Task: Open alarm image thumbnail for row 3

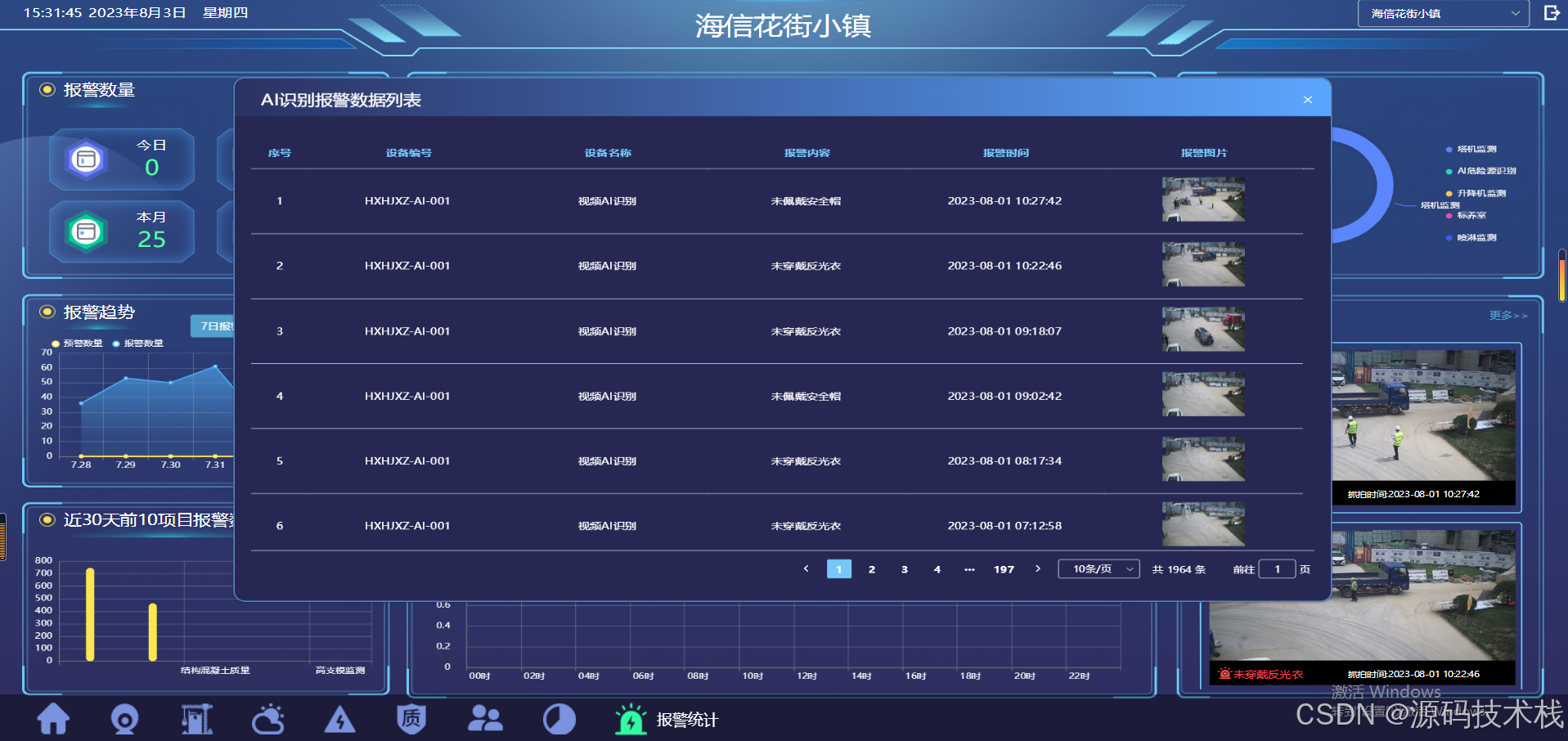Action: 1203,330
